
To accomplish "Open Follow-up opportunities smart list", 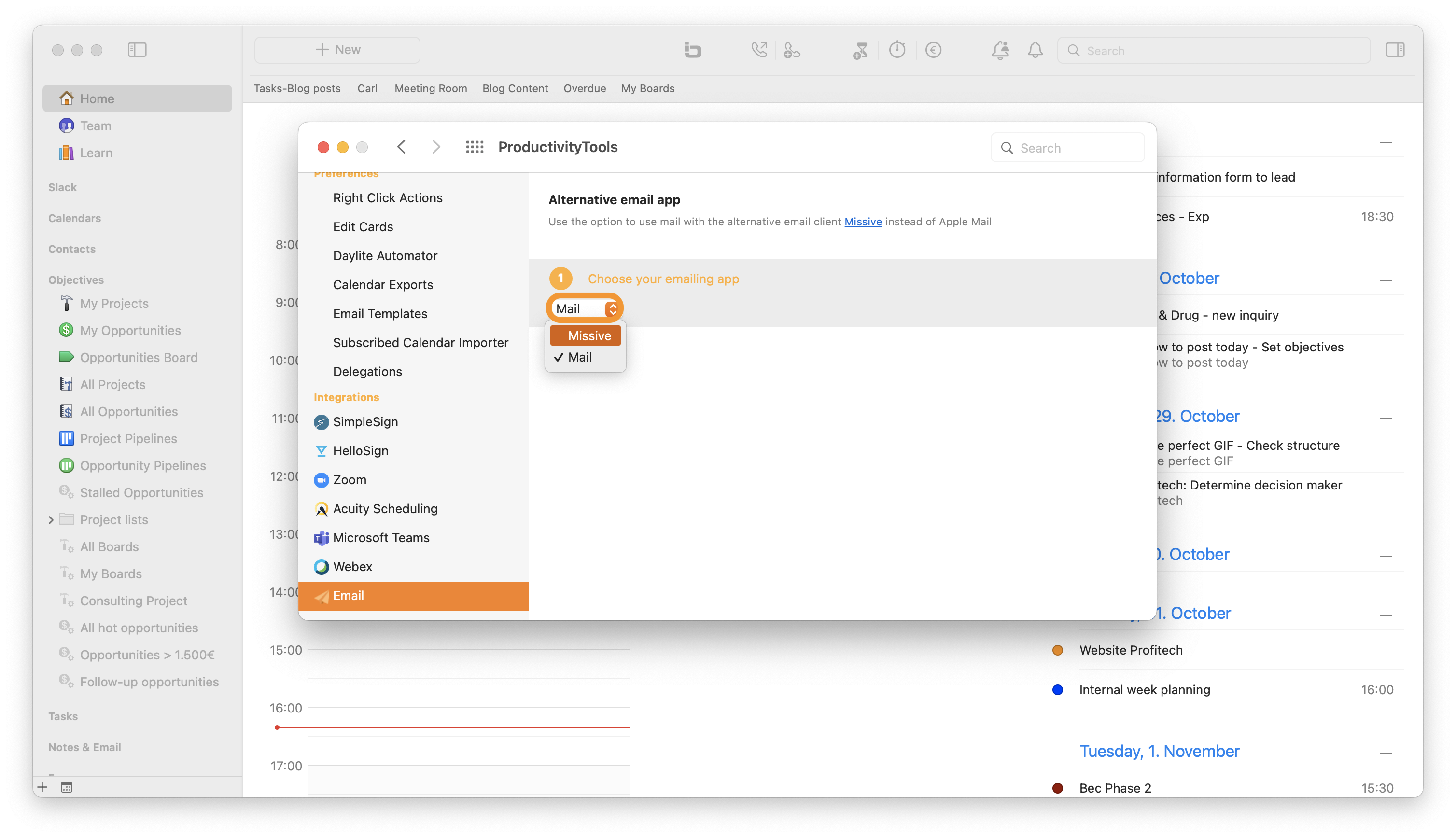I will [137, 682].
